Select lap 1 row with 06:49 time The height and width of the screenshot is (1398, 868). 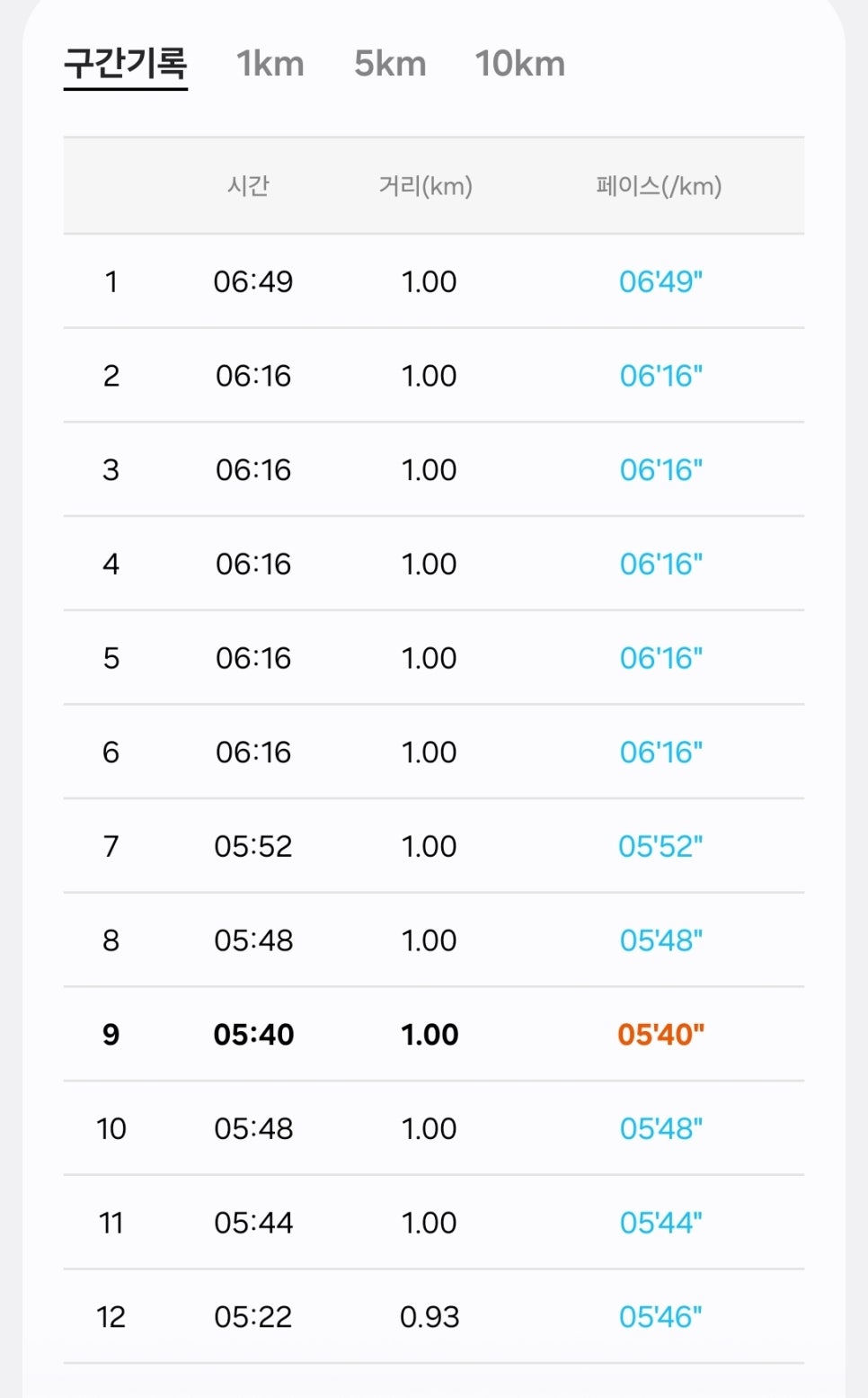433,281
